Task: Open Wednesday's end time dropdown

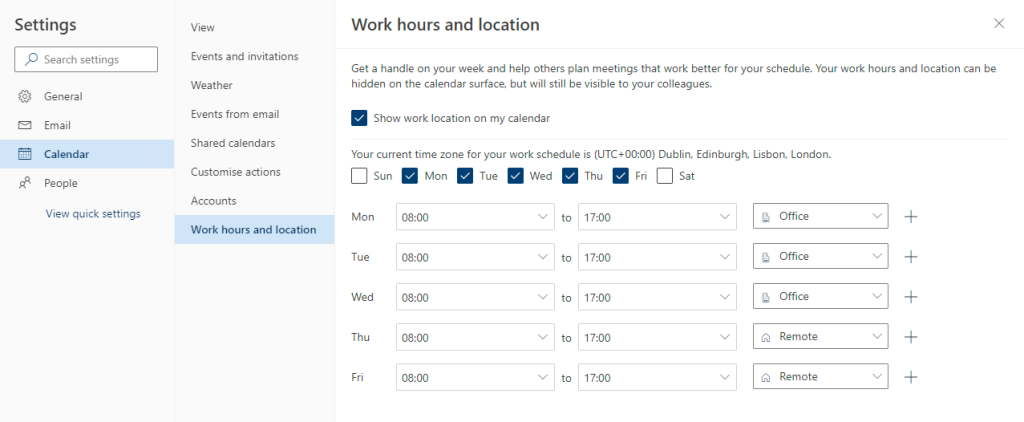Action: 657,297
